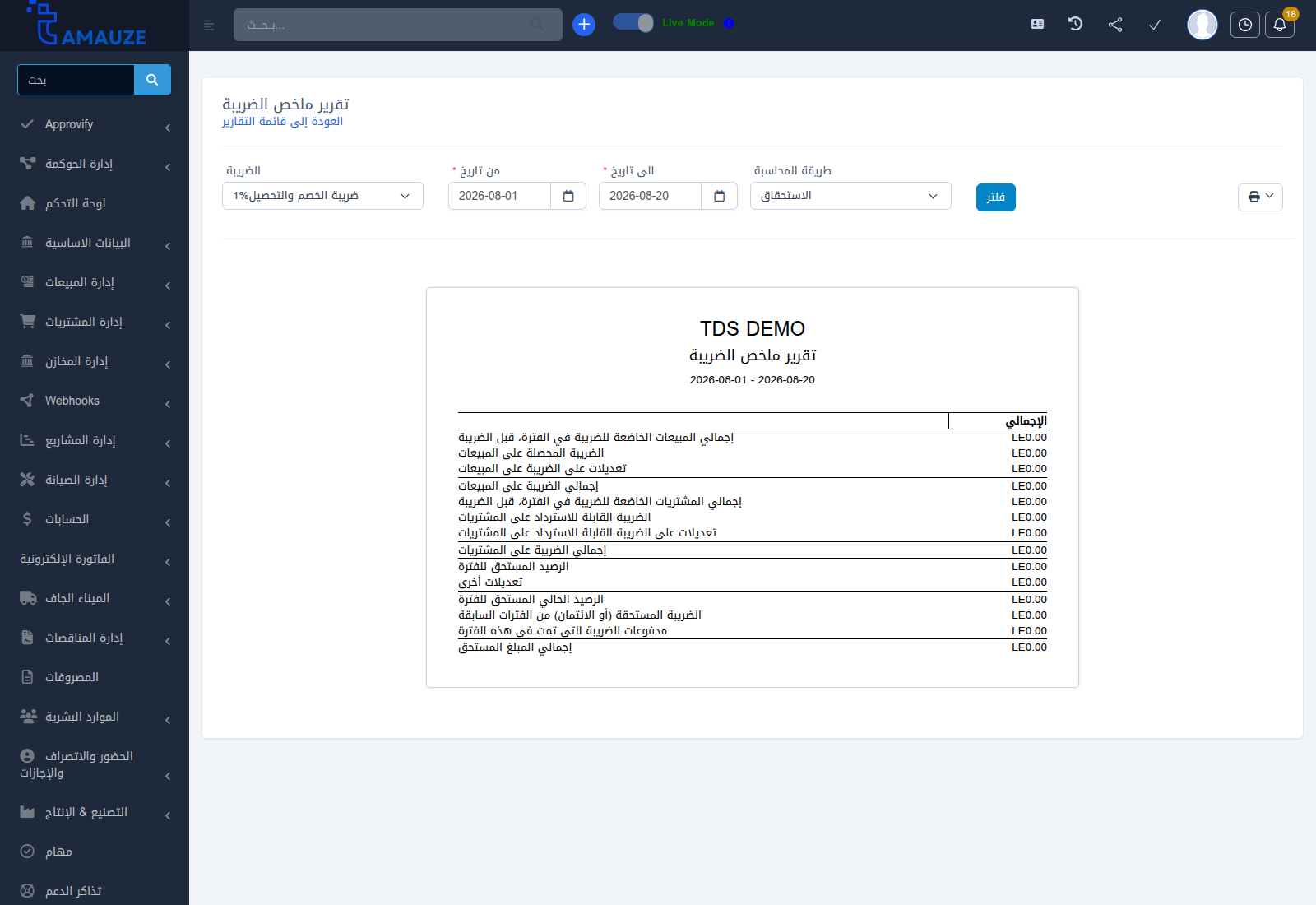
Task: Expand إدارة المخازن chevron
Action: (168, 364)
